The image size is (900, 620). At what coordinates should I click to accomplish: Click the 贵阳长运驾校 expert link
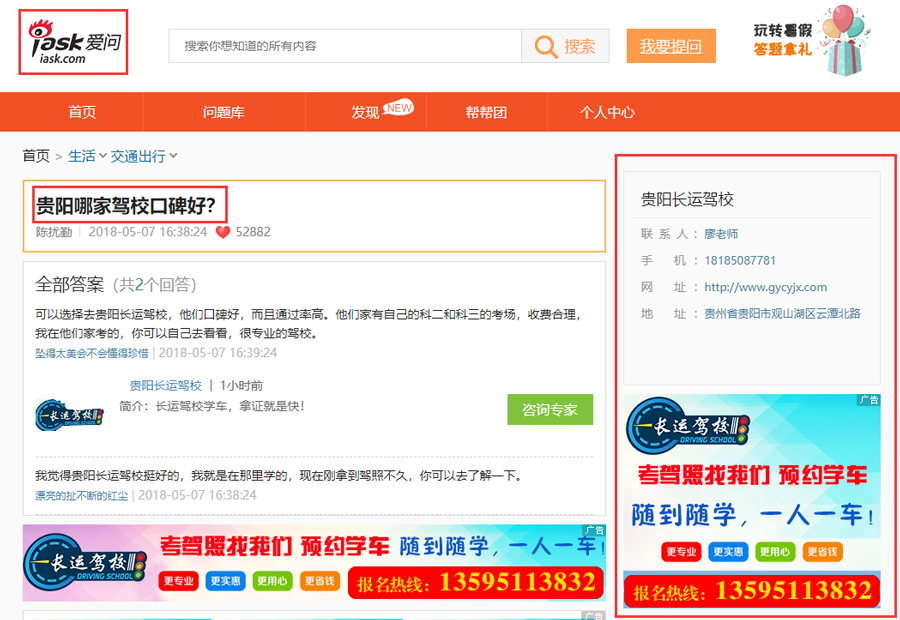coord(165,385)
